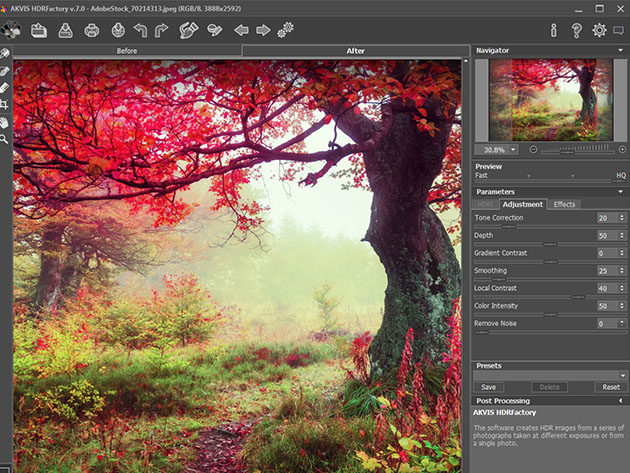This screenshot has height=473, width=630.
Task: Click the print image icon
Action: click(x=92, y=30)
